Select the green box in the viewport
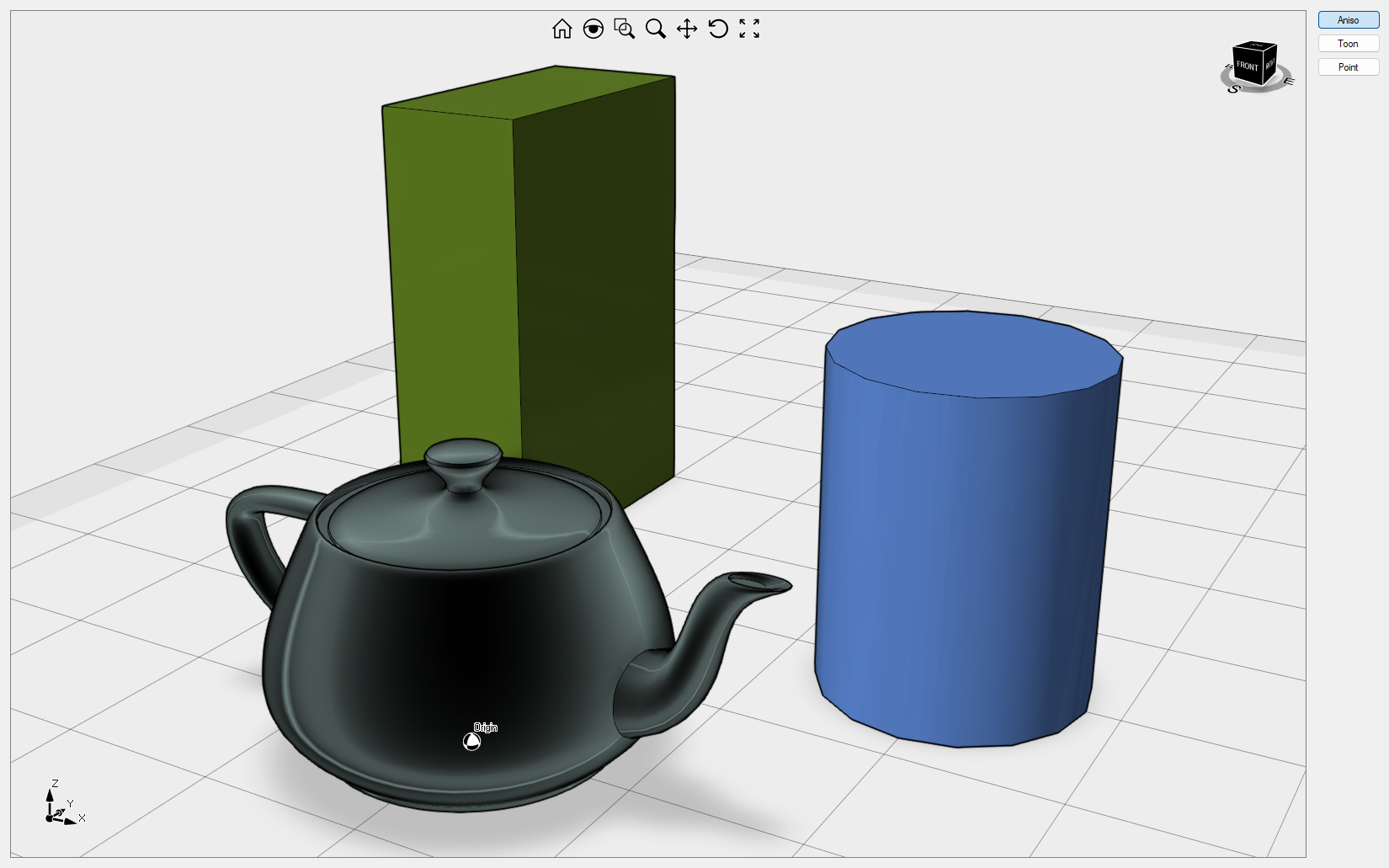This screenshot has width=1389, height=868. [x=522, y=278]
